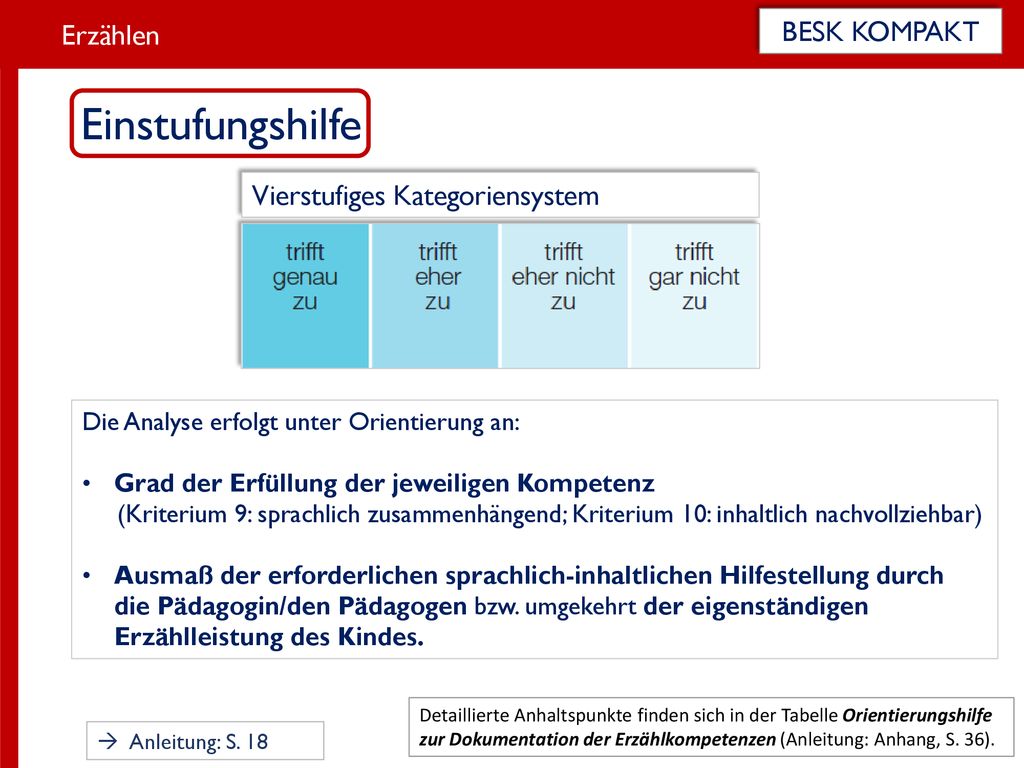Click the Einstufungshilfe title box
The image size is (1024, 768).
pyautogui.click(x=220, y=123)
